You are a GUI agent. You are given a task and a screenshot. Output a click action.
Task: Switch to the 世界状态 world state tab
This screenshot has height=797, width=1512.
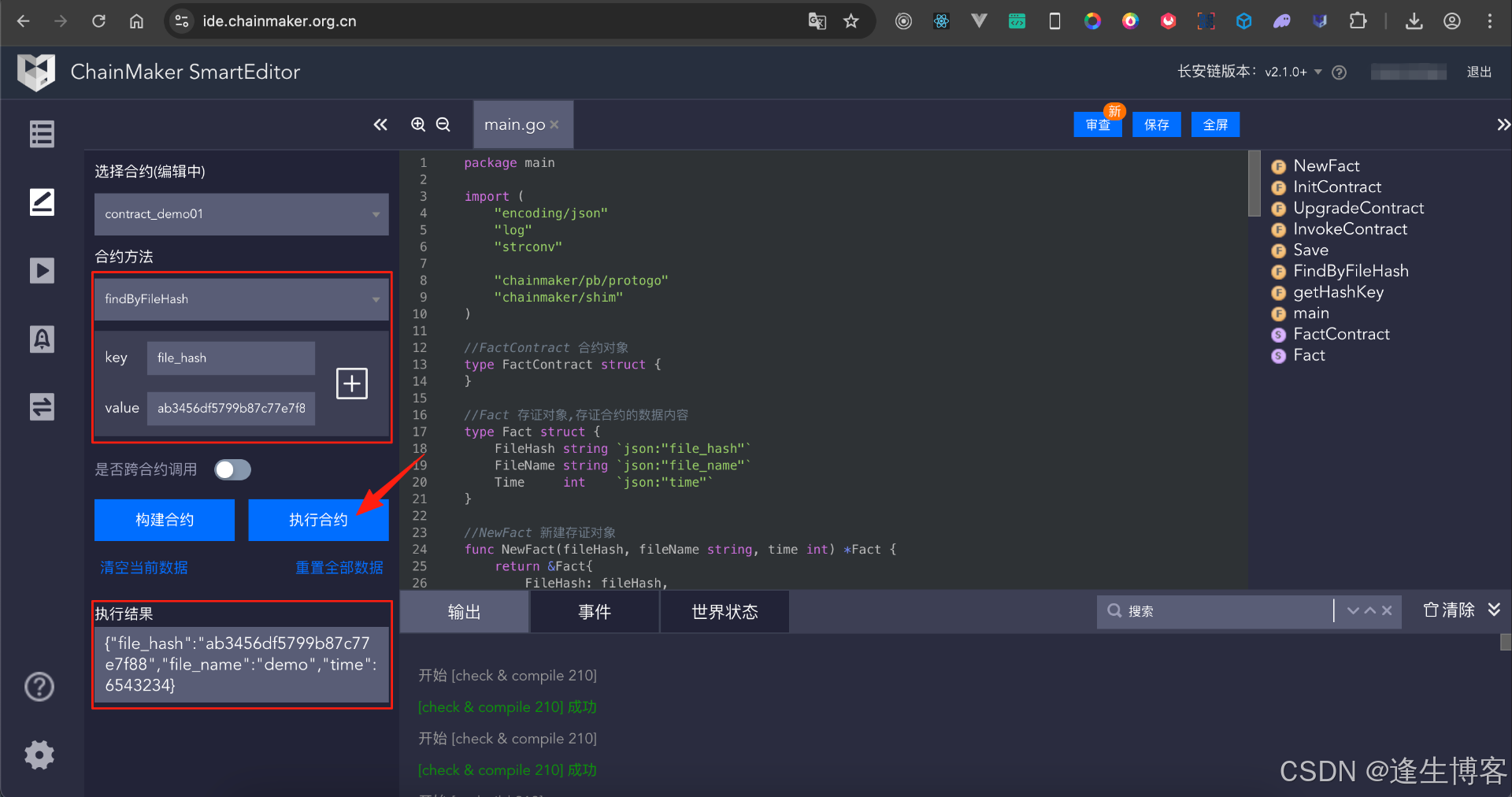pos(724,612)
